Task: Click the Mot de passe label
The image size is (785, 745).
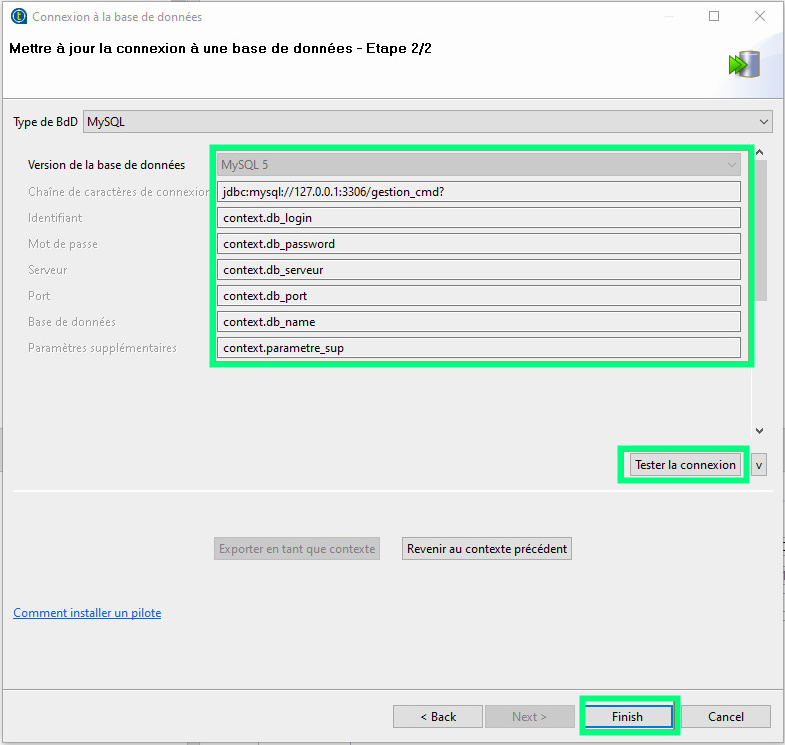Action: click(x=63, y=244)
